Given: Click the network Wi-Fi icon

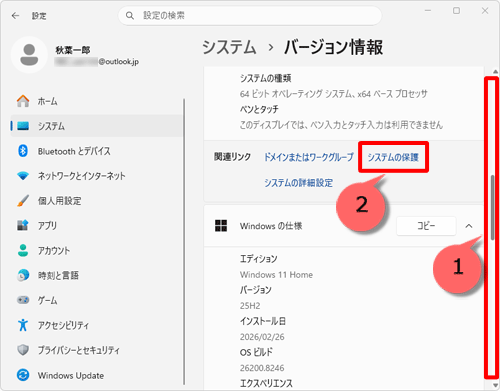Looking at the screenshot, I should 23,176.
